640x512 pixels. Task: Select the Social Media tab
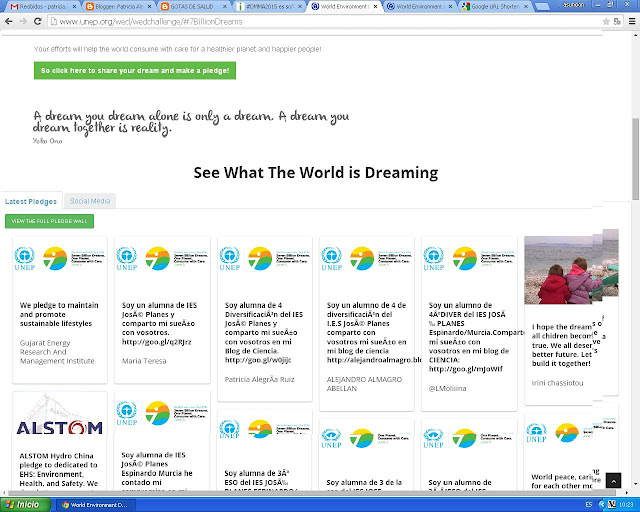pyautogui.click(x=90, y=201)
